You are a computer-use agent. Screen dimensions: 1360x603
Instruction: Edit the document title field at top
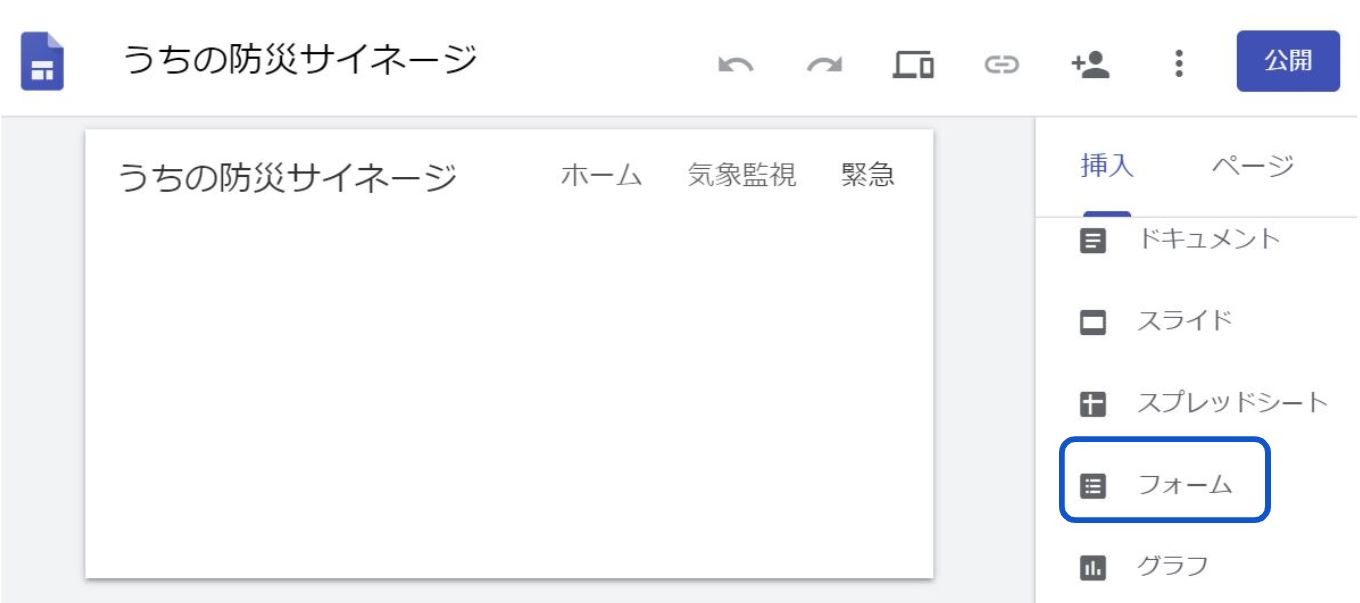click(x=300, y=61)
